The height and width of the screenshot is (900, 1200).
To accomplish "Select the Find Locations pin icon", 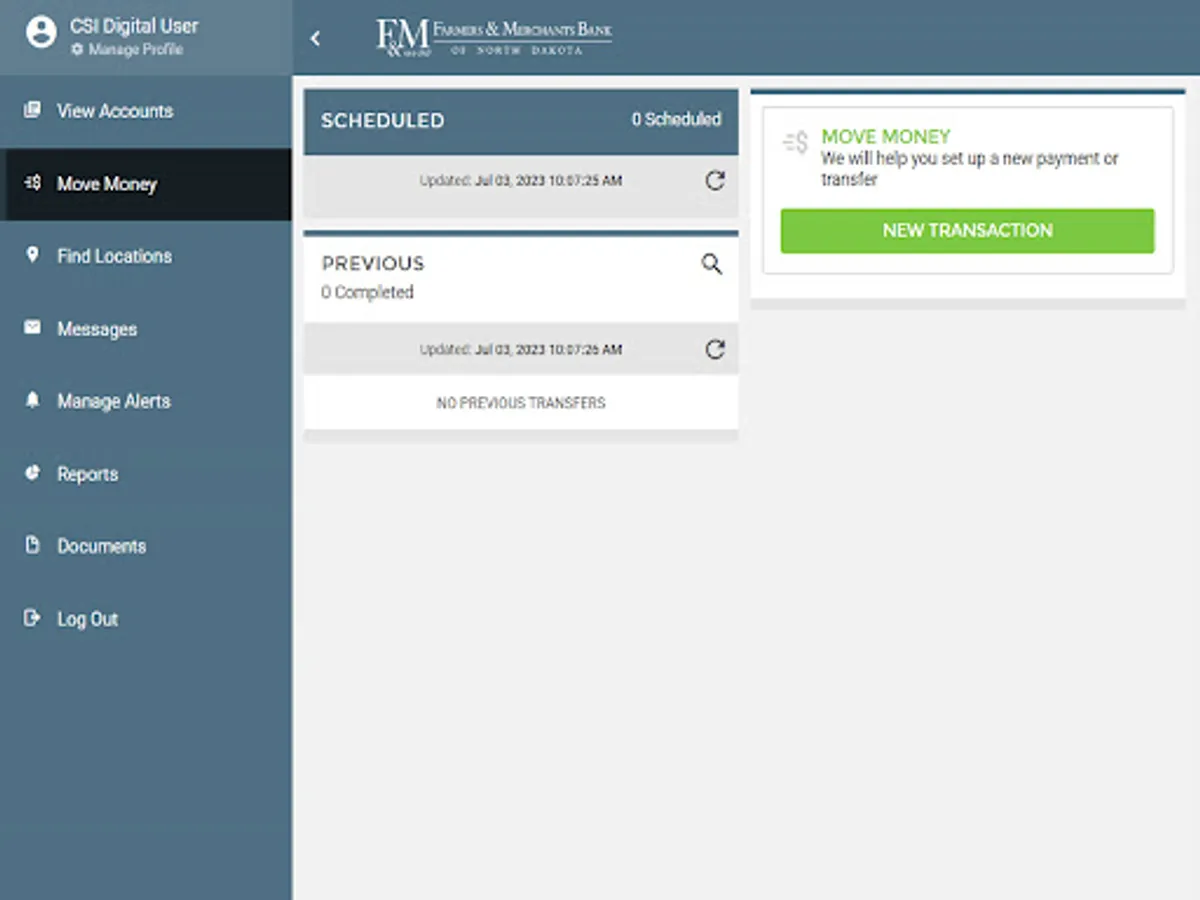I will (x=30, y=256).
